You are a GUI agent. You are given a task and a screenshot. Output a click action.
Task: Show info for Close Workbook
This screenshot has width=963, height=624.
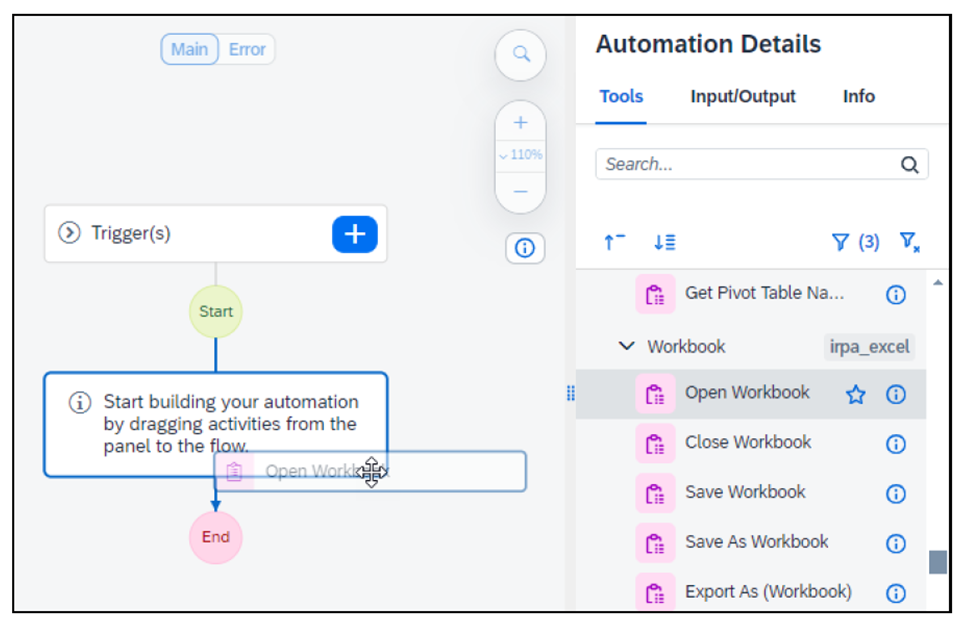pos(895,443)
